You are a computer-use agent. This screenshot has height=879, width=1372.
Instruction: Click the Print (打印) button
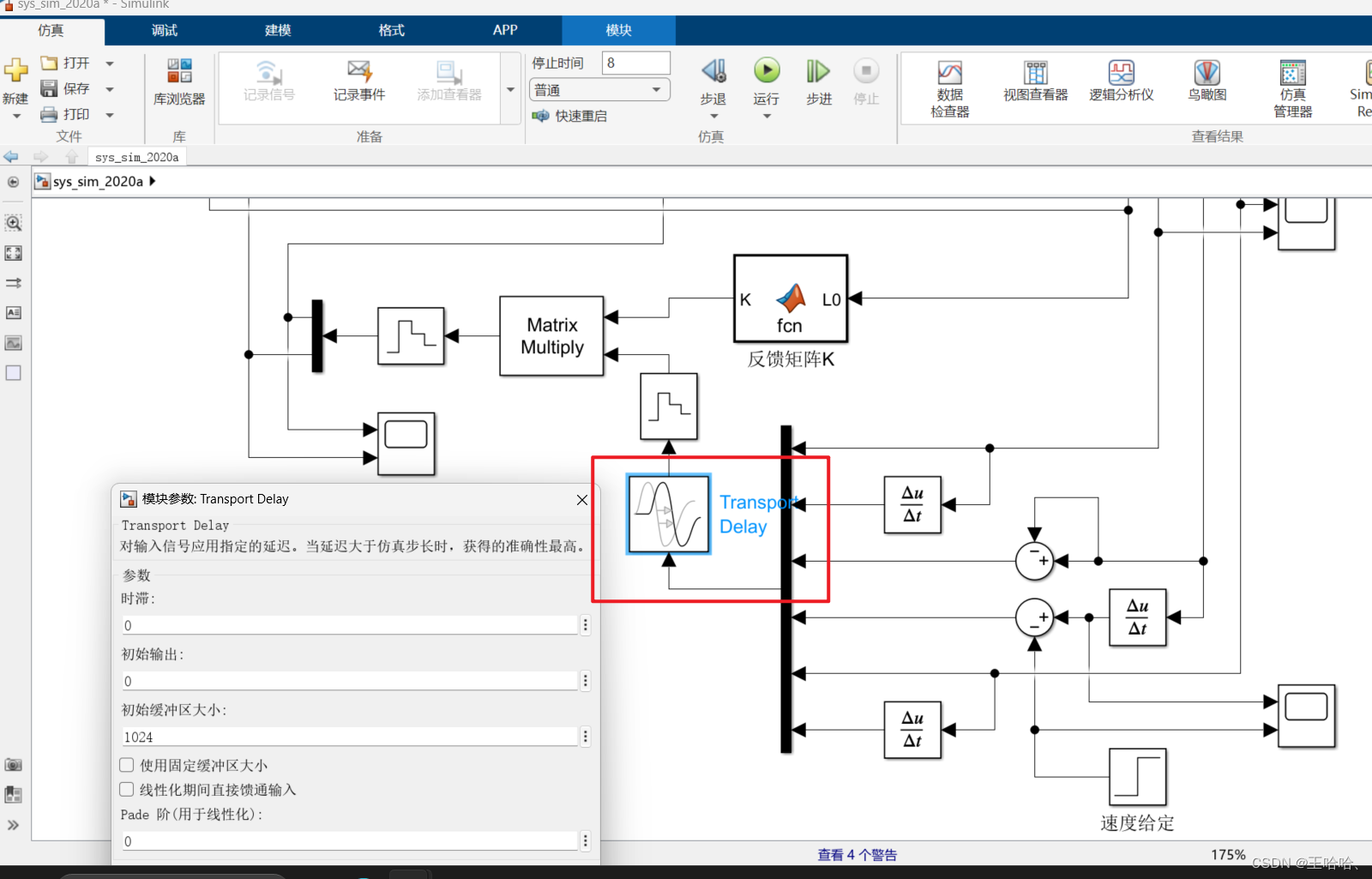[66, 114]
